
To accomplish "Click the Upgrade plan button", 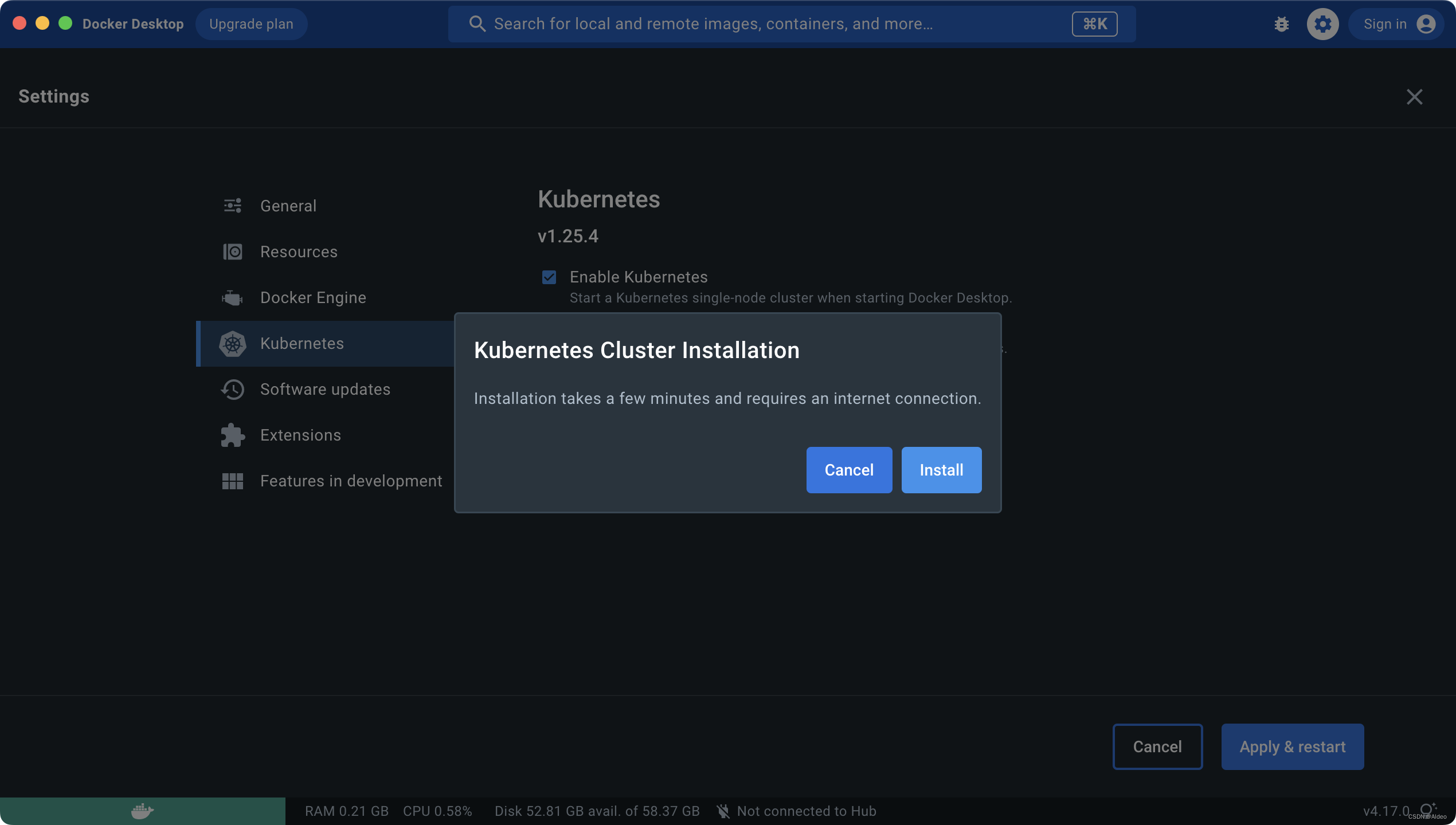I will click(x=251, y=24).
